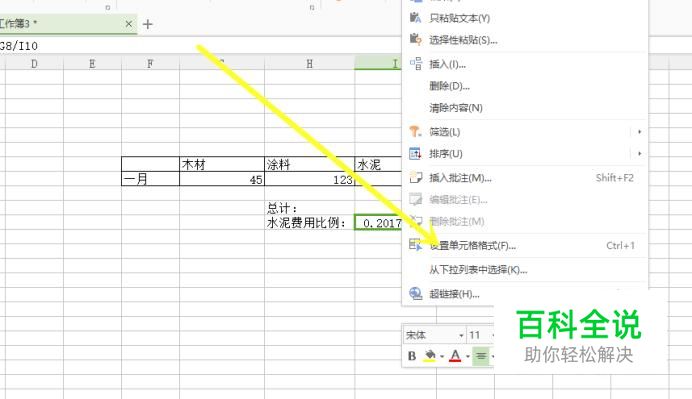
Task: Close the 工作簿3 tab
Action: click(x=128, y=24)
